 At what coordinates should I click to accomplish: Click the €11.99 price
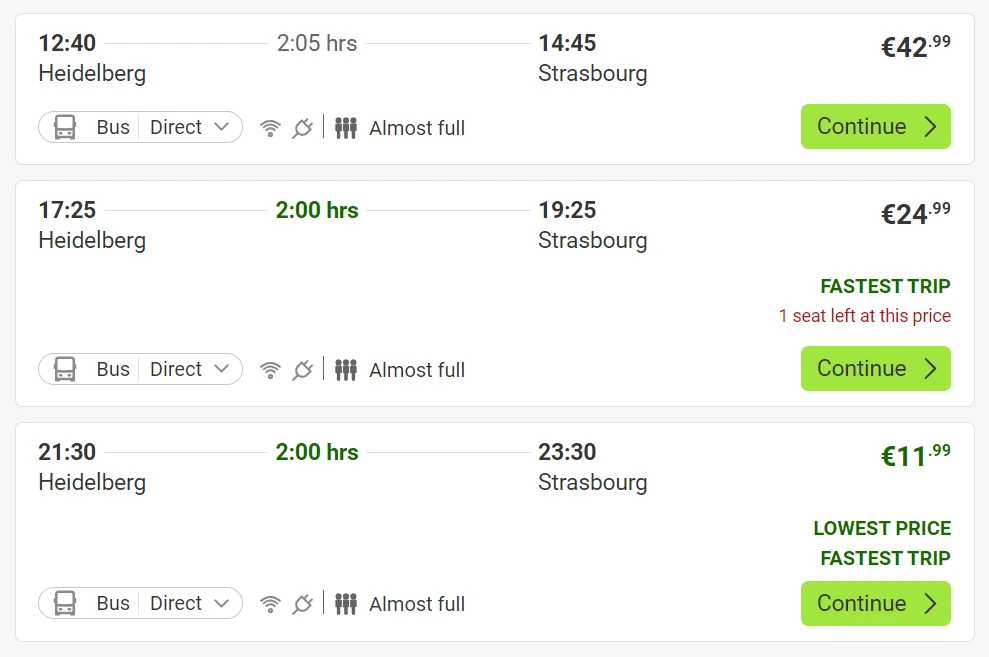[x=915, y=456]
